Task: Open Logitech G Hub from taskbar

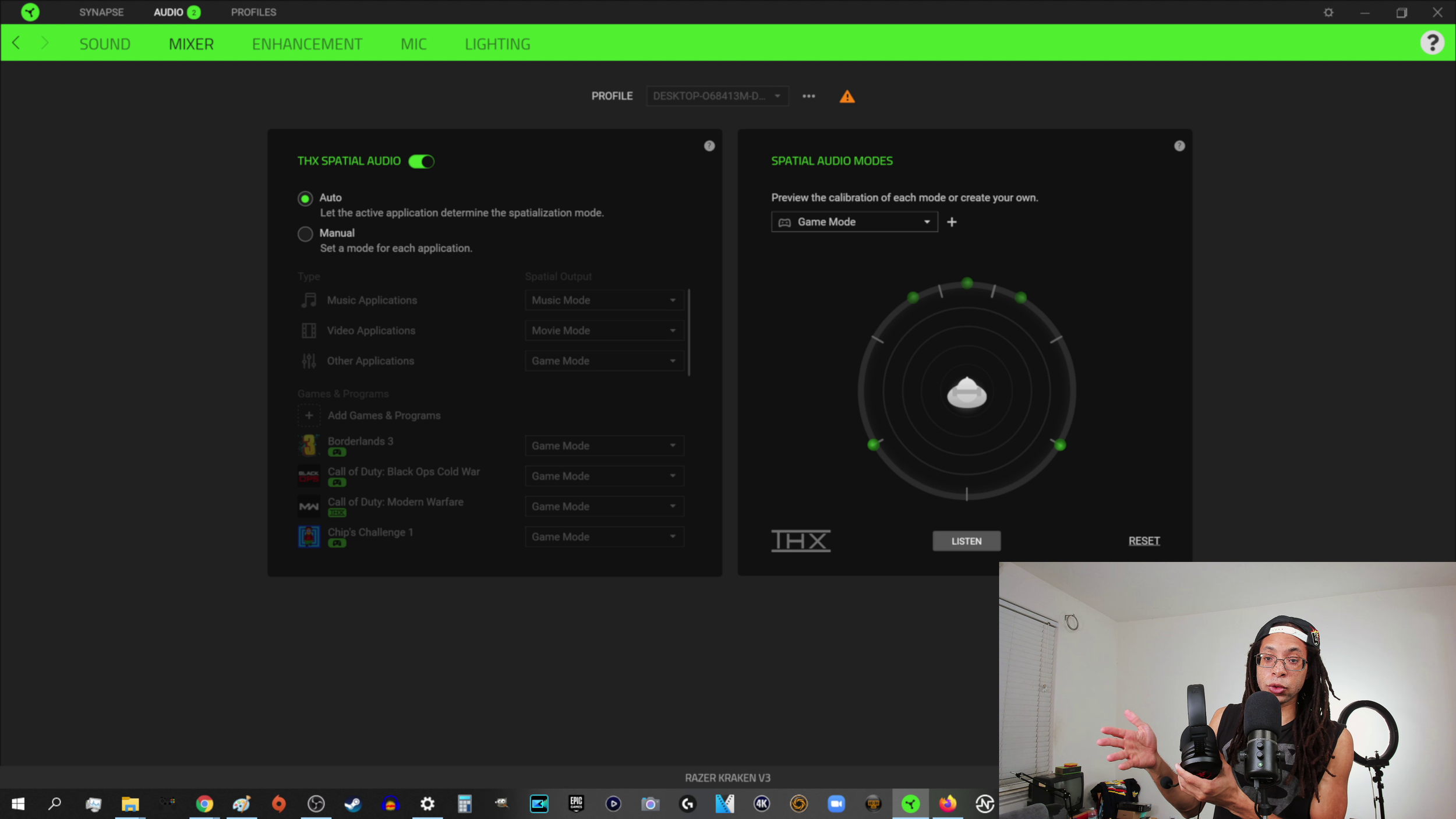Action: tap(687, 804)
